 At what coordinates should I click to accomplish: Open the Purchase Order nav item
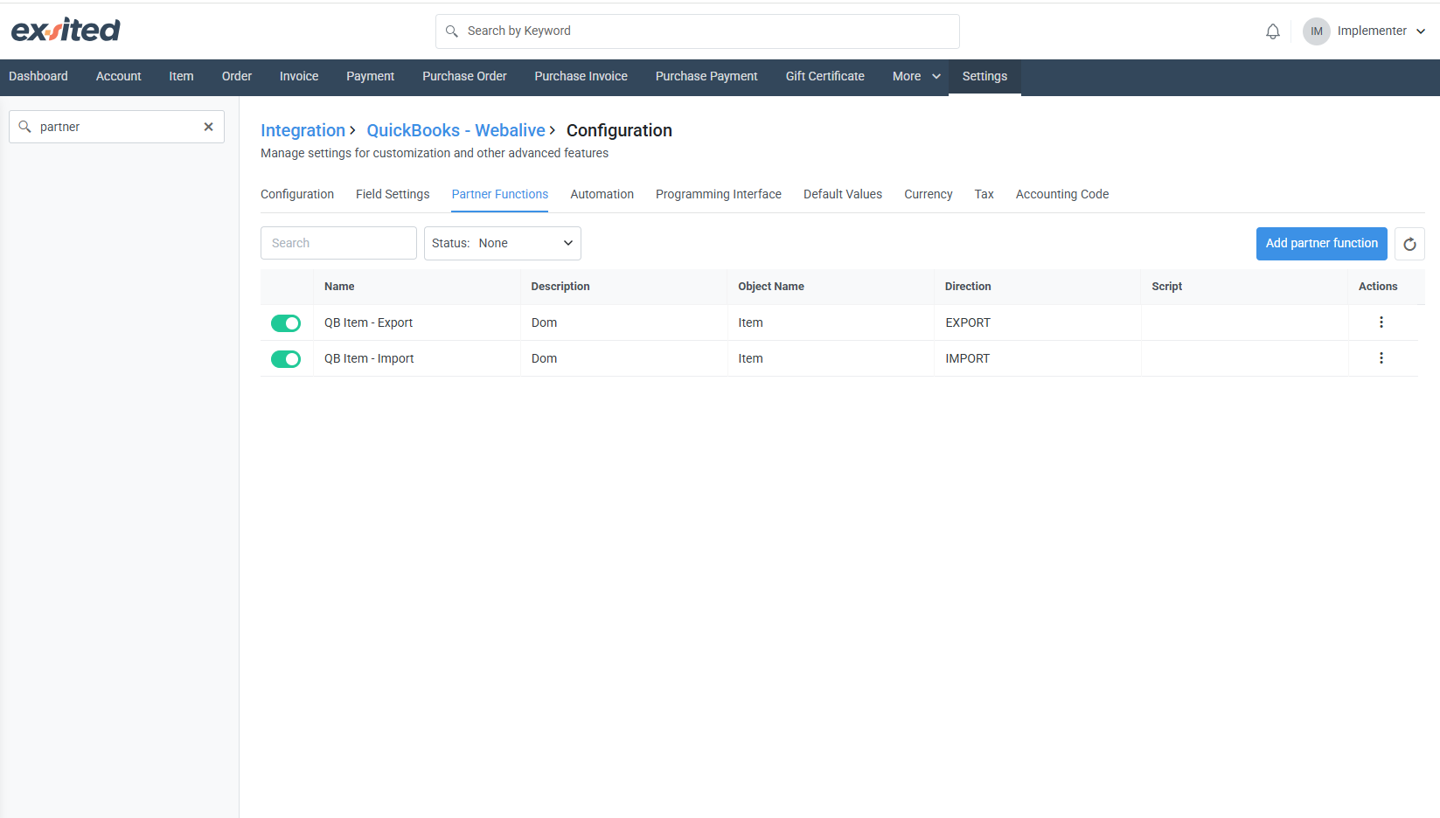464,76
